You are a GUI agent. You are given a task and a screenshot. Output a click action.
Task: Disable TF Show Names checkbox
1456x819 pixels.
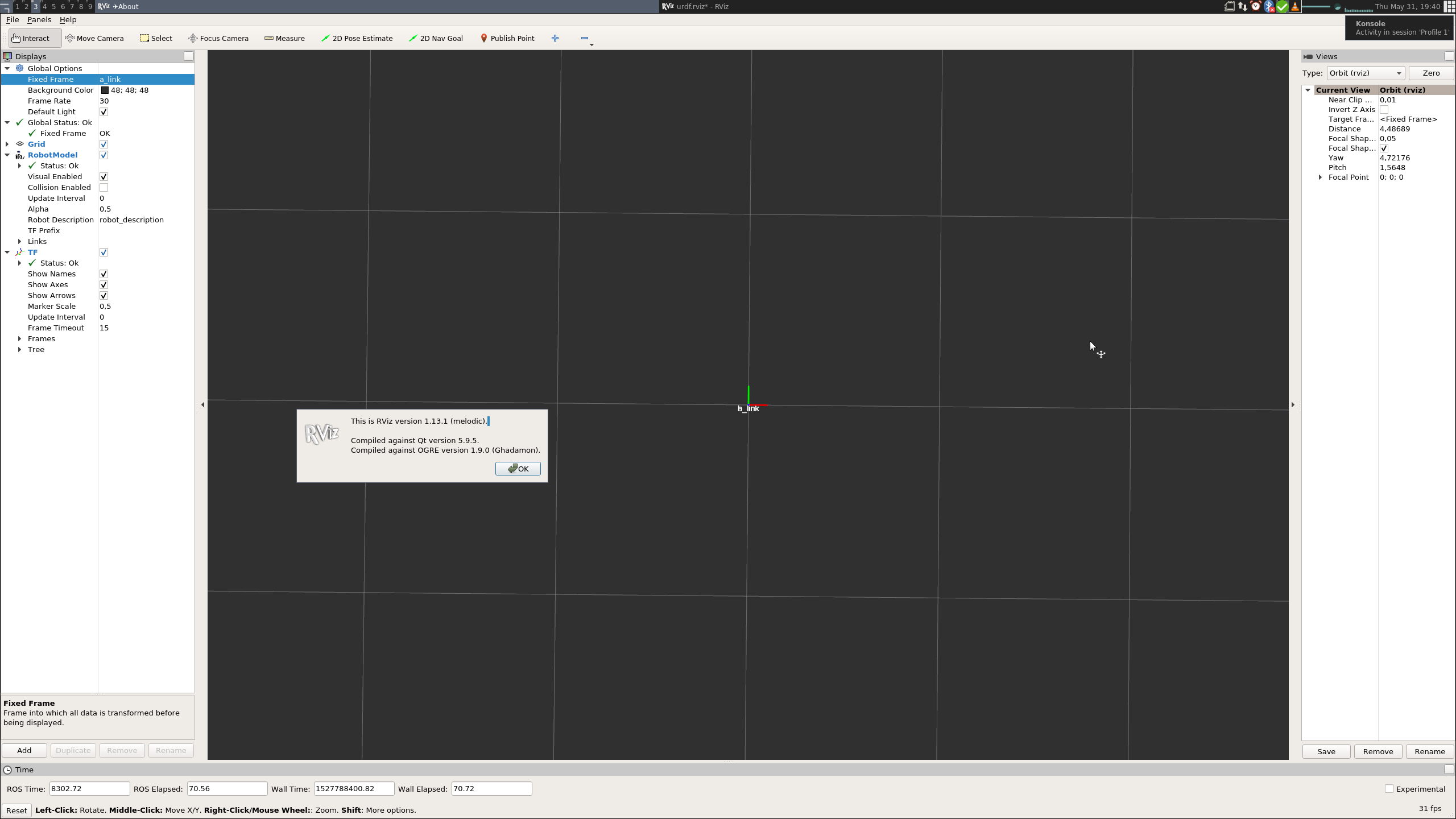pyautogui.click(x=104, y=274)
